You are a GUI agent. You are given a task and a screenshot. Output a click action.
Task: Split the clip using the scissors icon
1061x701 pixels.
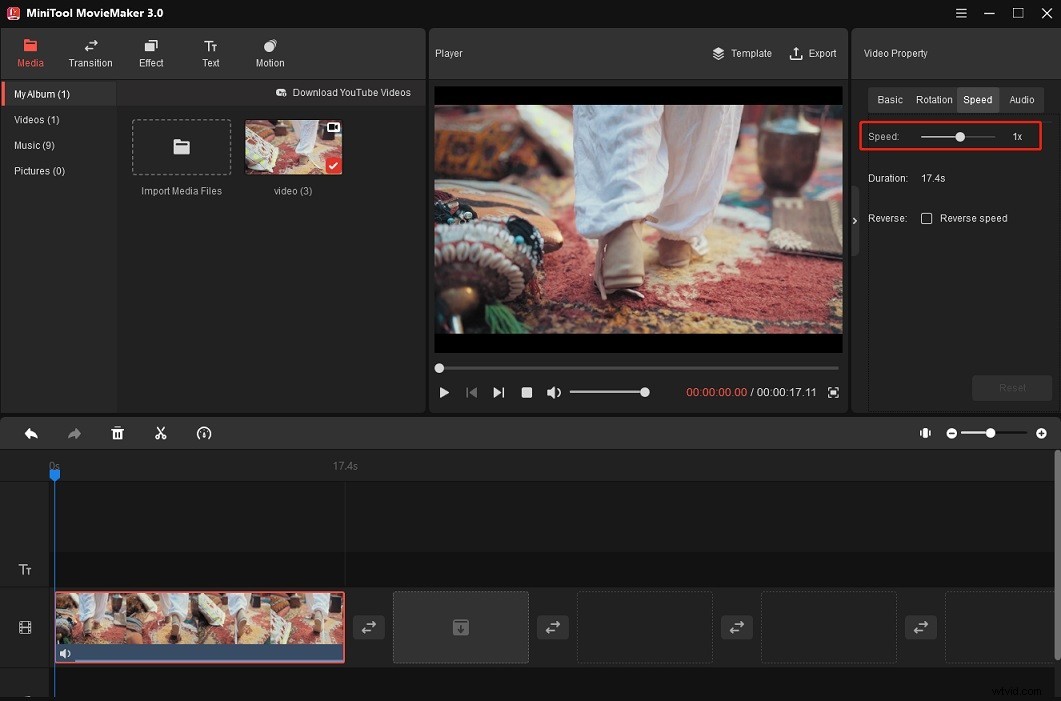(x=160, y=433)
